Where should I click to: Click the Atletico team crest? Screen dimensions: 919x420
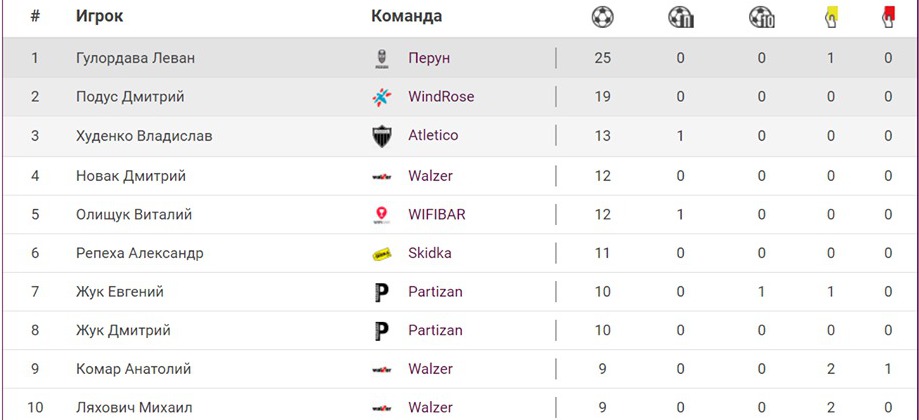point(382,136)
